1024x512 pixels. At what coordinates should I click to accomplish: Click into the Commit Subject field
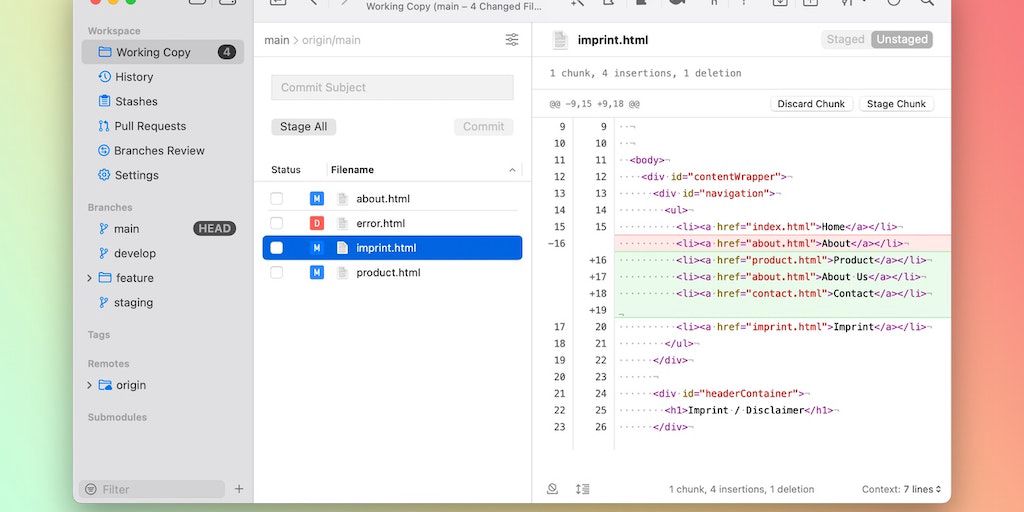pyautogui.click(x=392, y=88)
